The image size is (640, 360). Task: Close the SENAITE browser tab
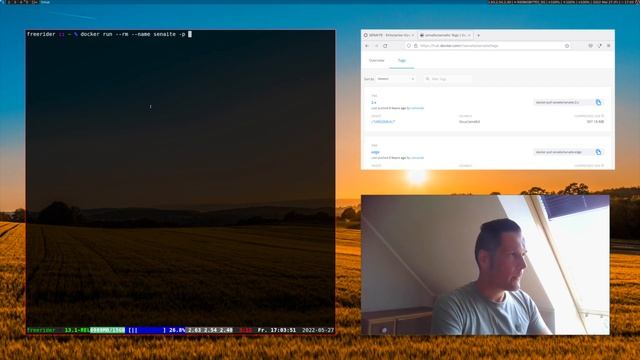coord(413,36)
